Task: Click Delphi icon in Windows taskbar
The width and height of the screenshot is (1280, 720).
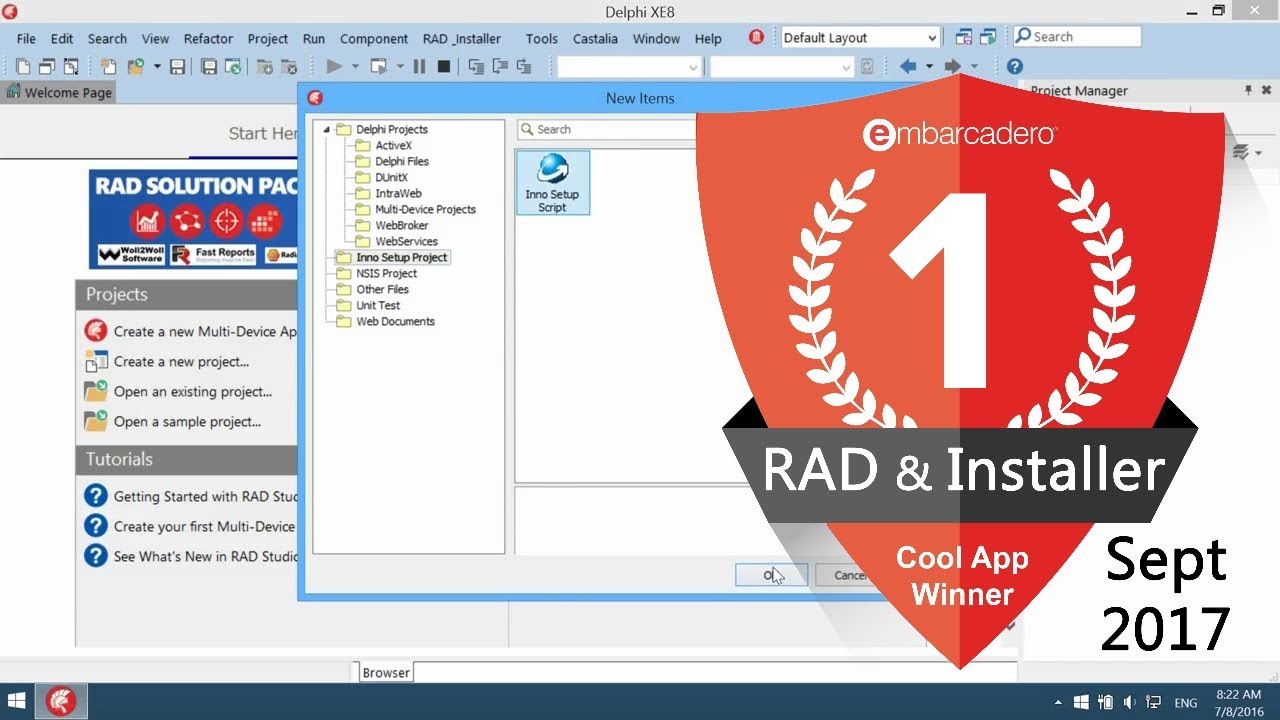Action: [61, 702]
